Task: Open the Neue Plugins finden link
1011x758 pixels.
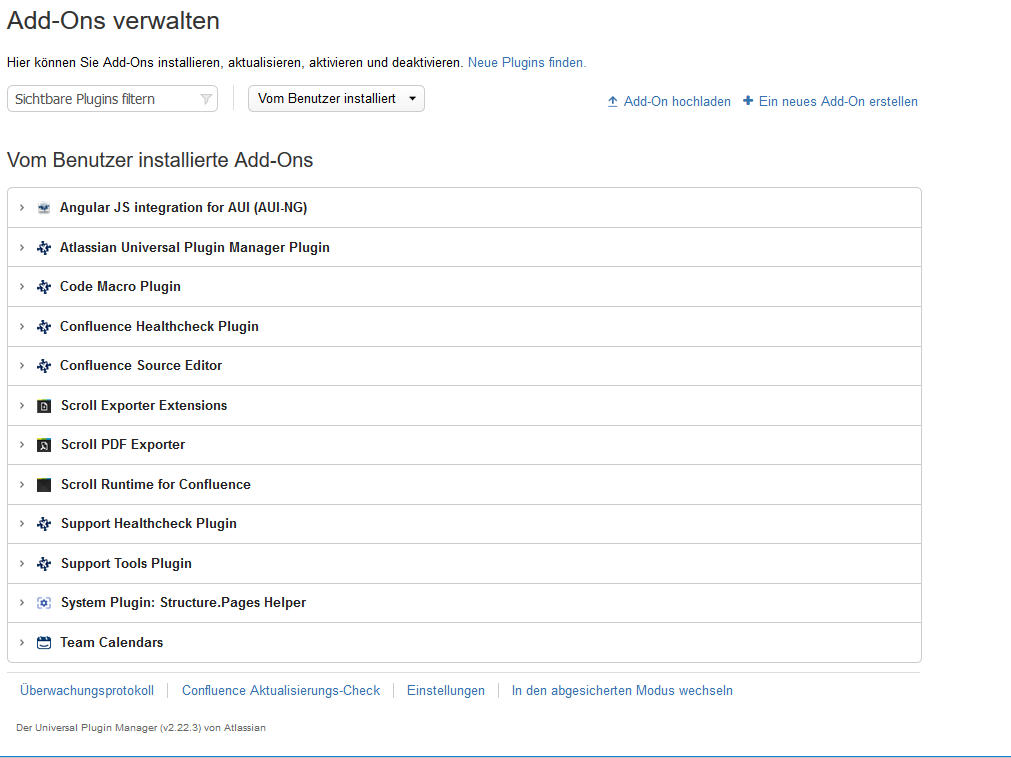Action: click(x=527, y=63)
